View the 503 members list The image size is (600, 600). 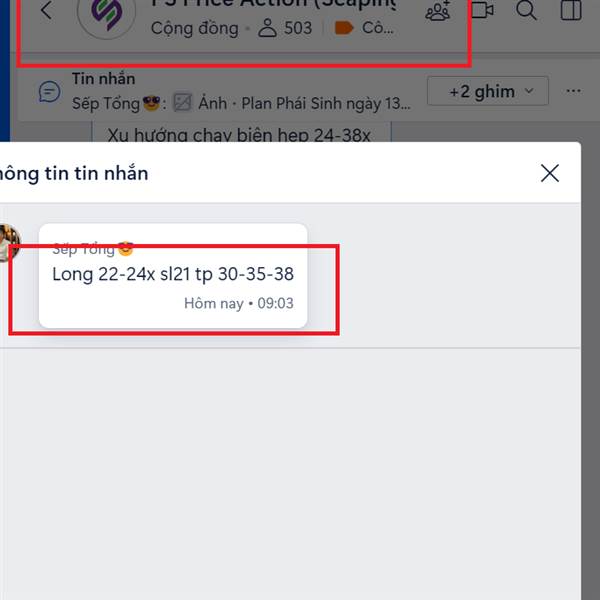click(285, 28)
